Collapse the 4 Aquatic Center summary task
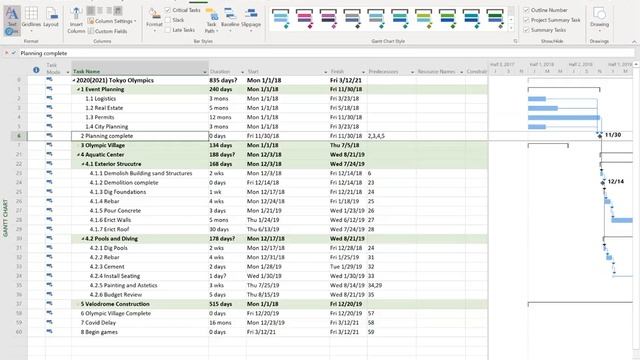Screen dimensions: 640x360 click(x=78, y=155)
